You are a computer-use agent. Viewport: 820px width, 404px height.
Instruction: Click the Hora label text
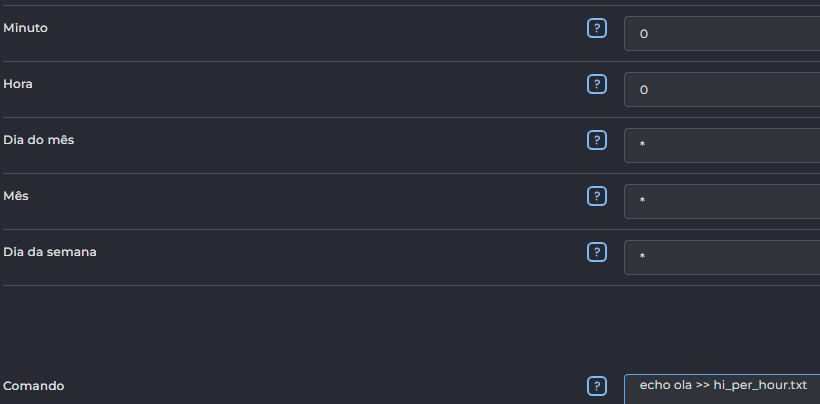click(18, 84)
